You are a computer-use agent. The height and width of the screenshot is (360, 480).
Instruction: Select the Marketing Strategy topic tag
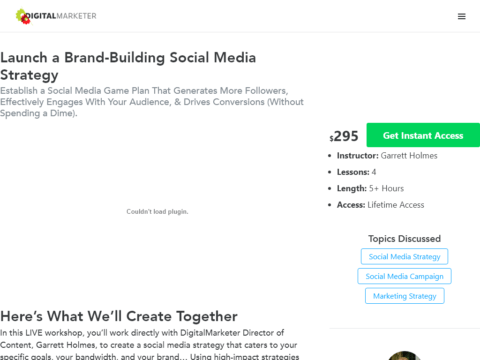pos(404,296)
